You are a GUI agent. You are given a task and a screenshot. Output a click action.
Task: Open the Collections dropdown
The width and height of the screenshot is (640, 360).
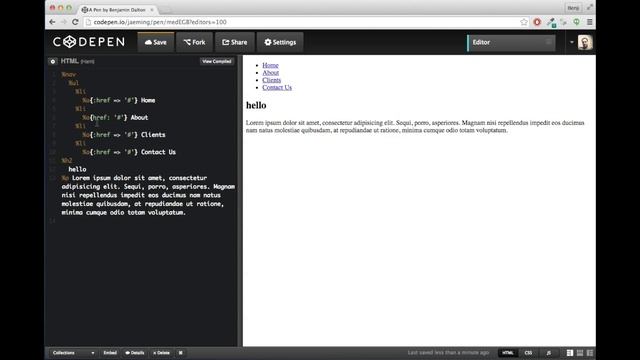click(73, 353)
